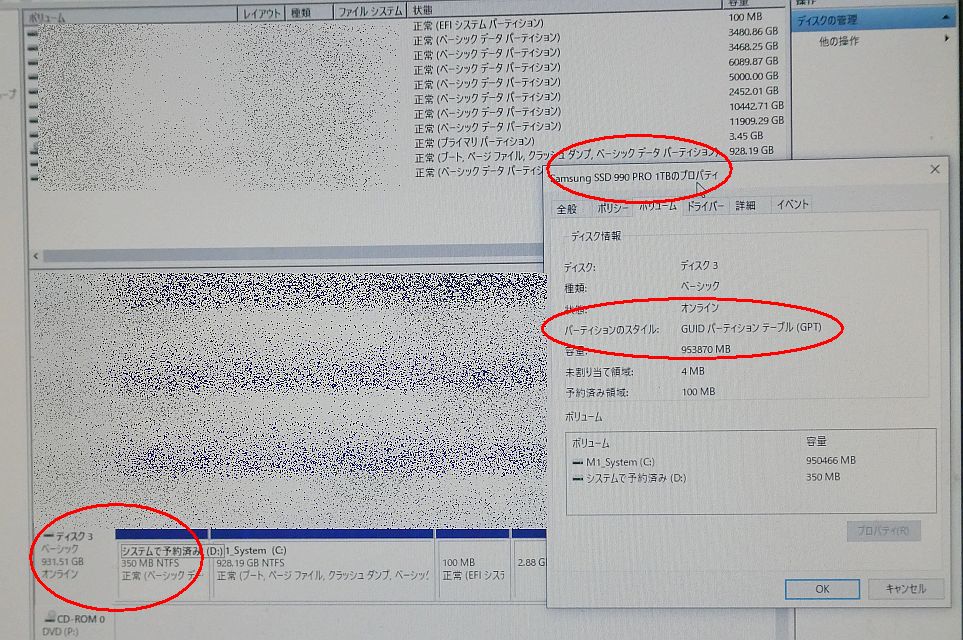
Task: Select the M1_System (C:) volume in dialog list
Action: tap(620, 461)
